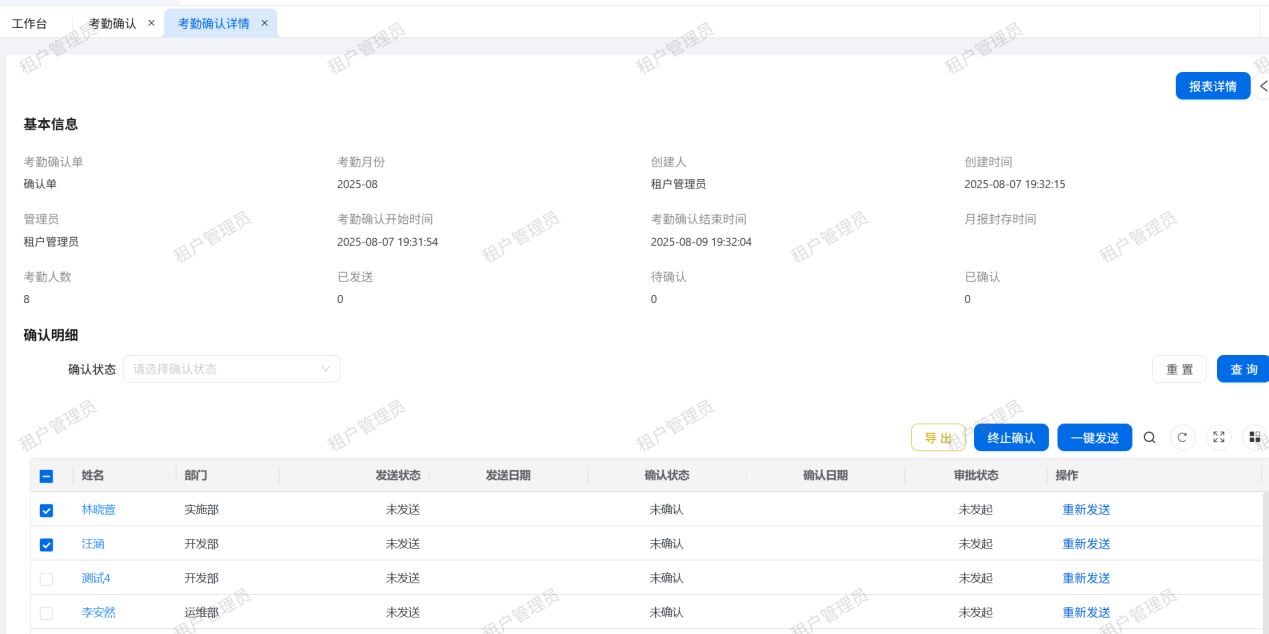Open employee 李安然 name link
1269x634 pixels.
pos(98,612)
